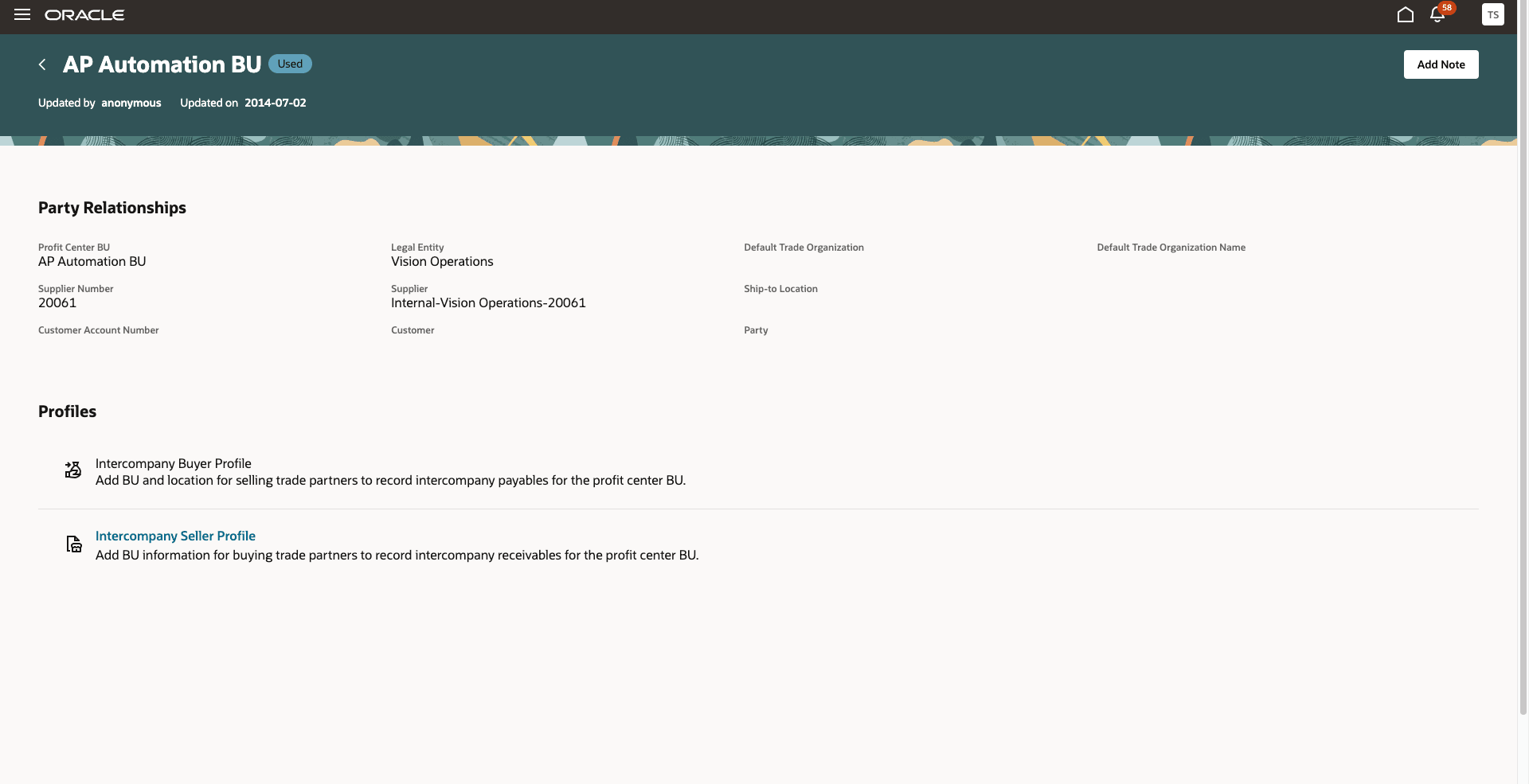Open the Intercompany Seller Profile link
1529x784 pixels.
click(x=175, y=536)
